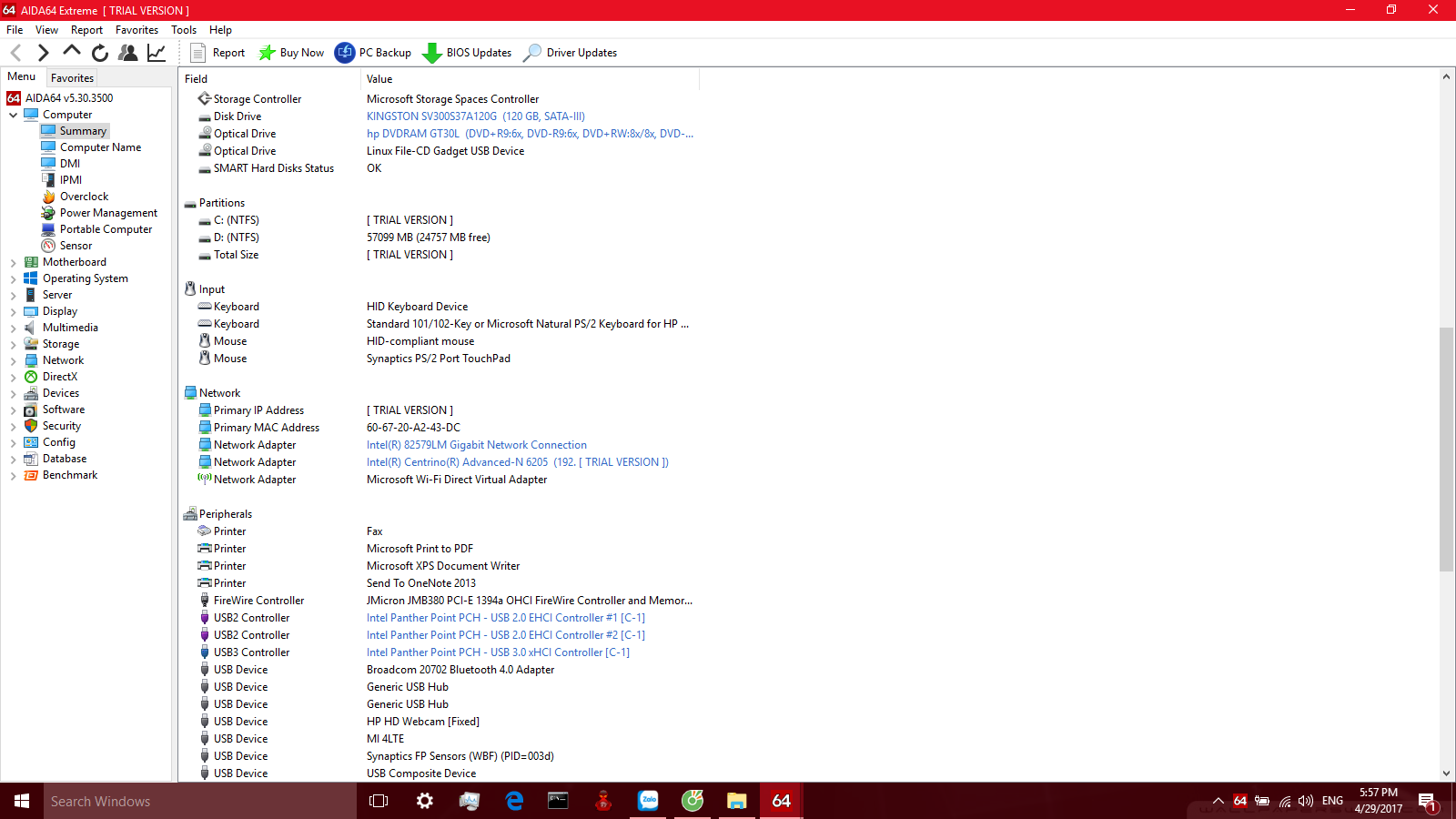Select the Computer Name tree item
Image resolution: width=1456 pixels, height=819 pixels.
pos(100,147)
